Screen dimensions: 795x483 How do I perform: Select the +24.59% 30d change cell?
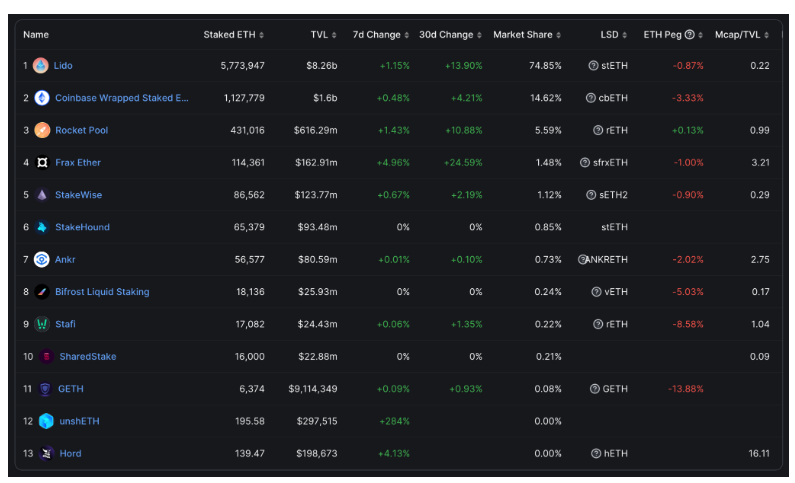[463, 162]
